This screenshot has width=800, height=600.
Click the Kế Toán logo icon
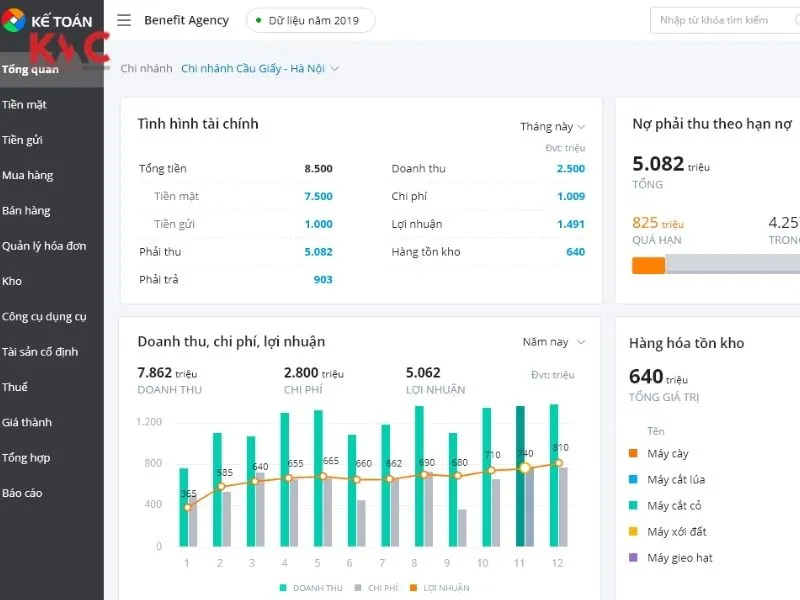tap(15, 20)
